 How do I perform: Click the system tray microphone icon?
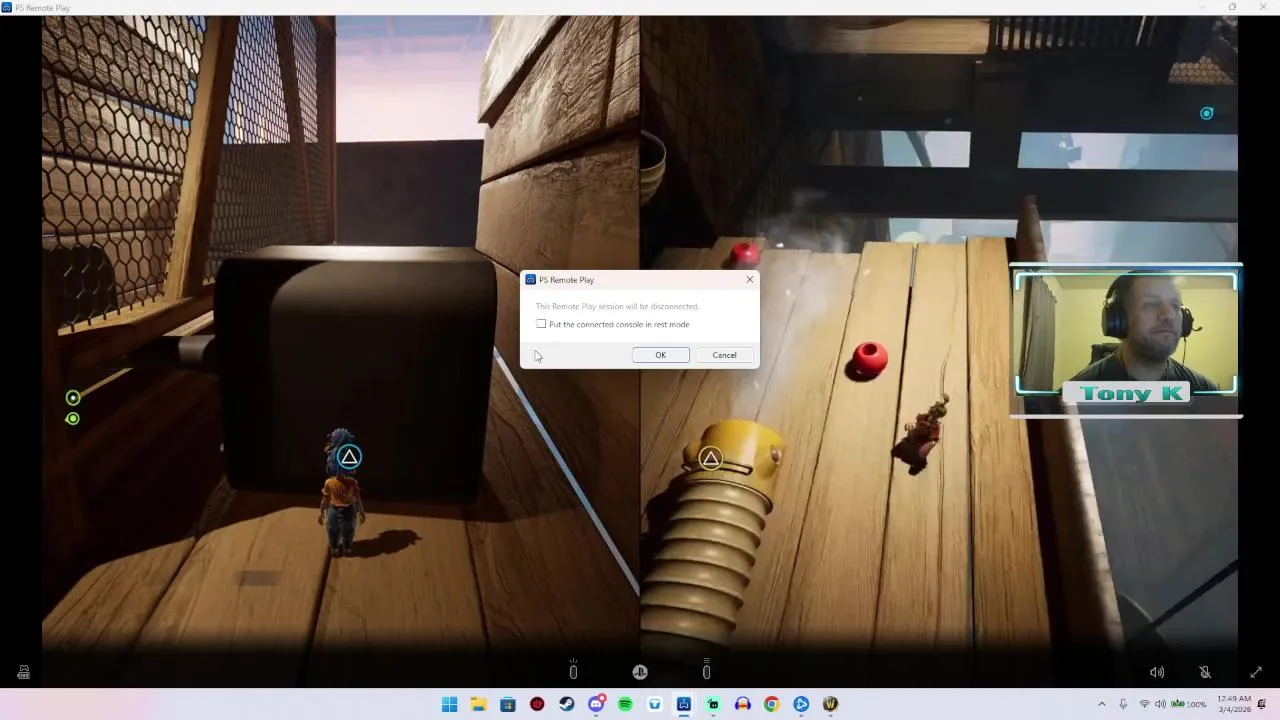(x=1123, y=704)
